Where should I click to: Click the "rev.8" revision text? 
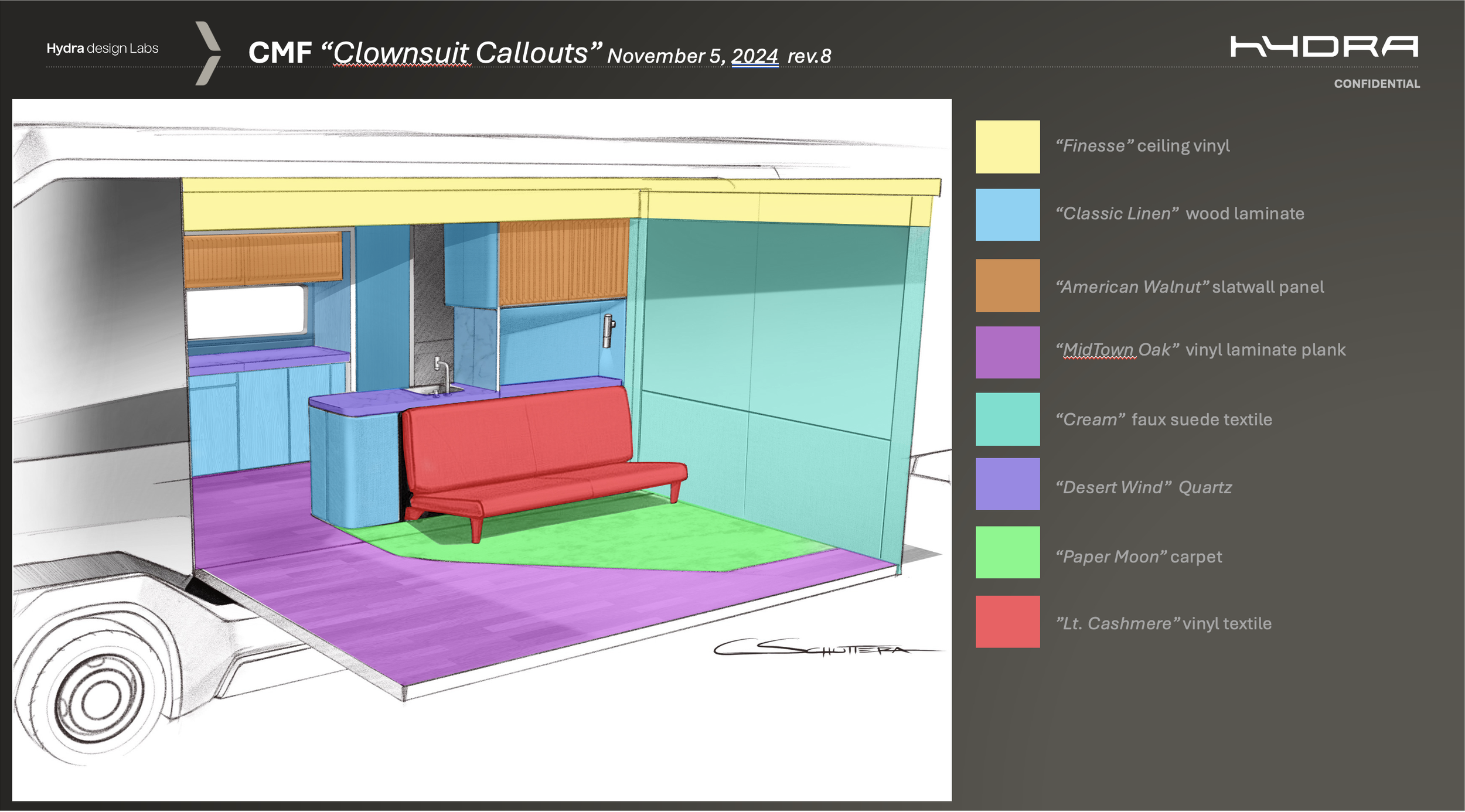(809, 56)
